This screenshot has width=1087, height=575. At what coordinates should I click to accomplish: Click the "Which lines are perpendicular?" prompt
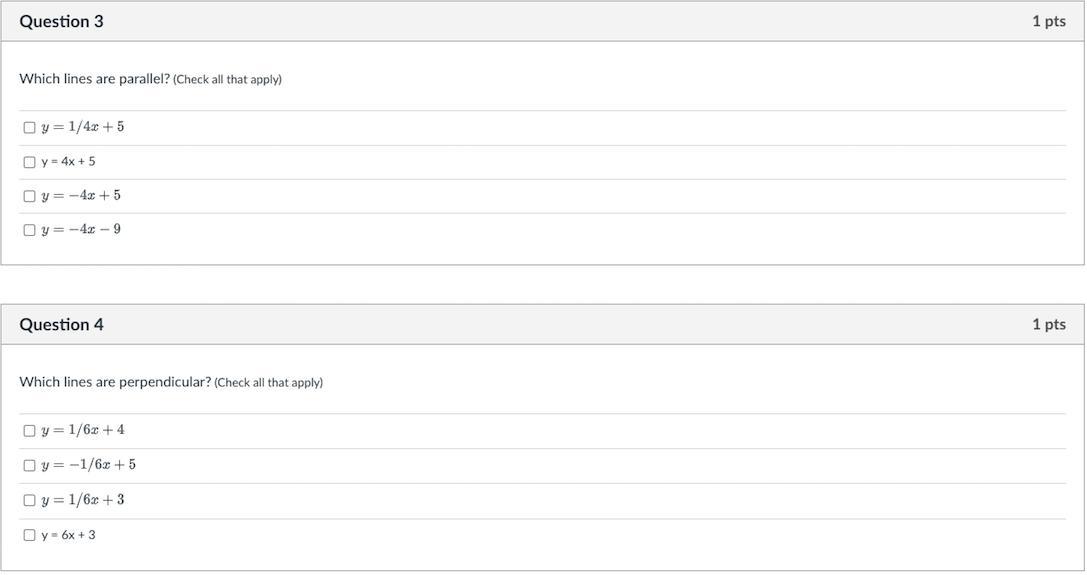[x=115, y=382]
